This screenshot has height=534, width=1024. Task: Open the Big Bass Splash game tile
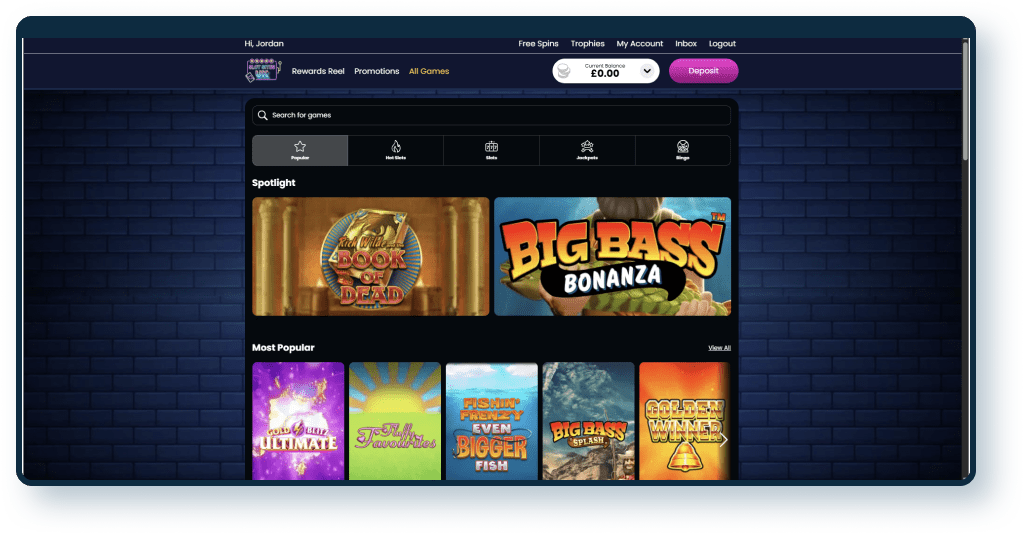click(588, 421)
